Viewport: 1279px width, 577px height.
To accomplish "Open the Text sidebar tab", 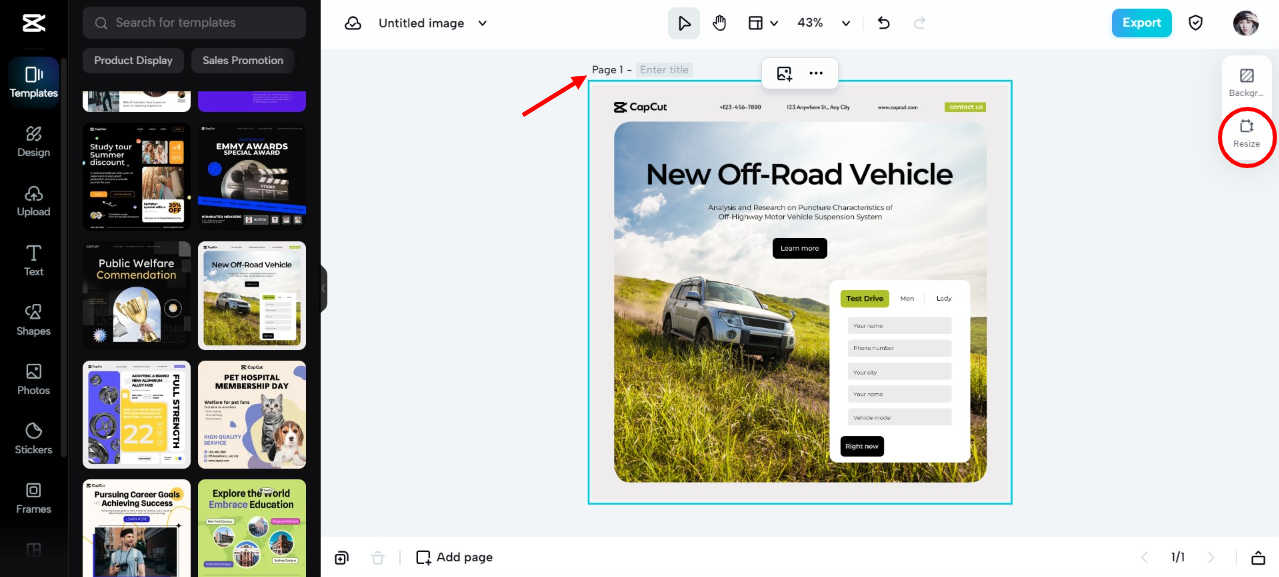I will point(34,260).
